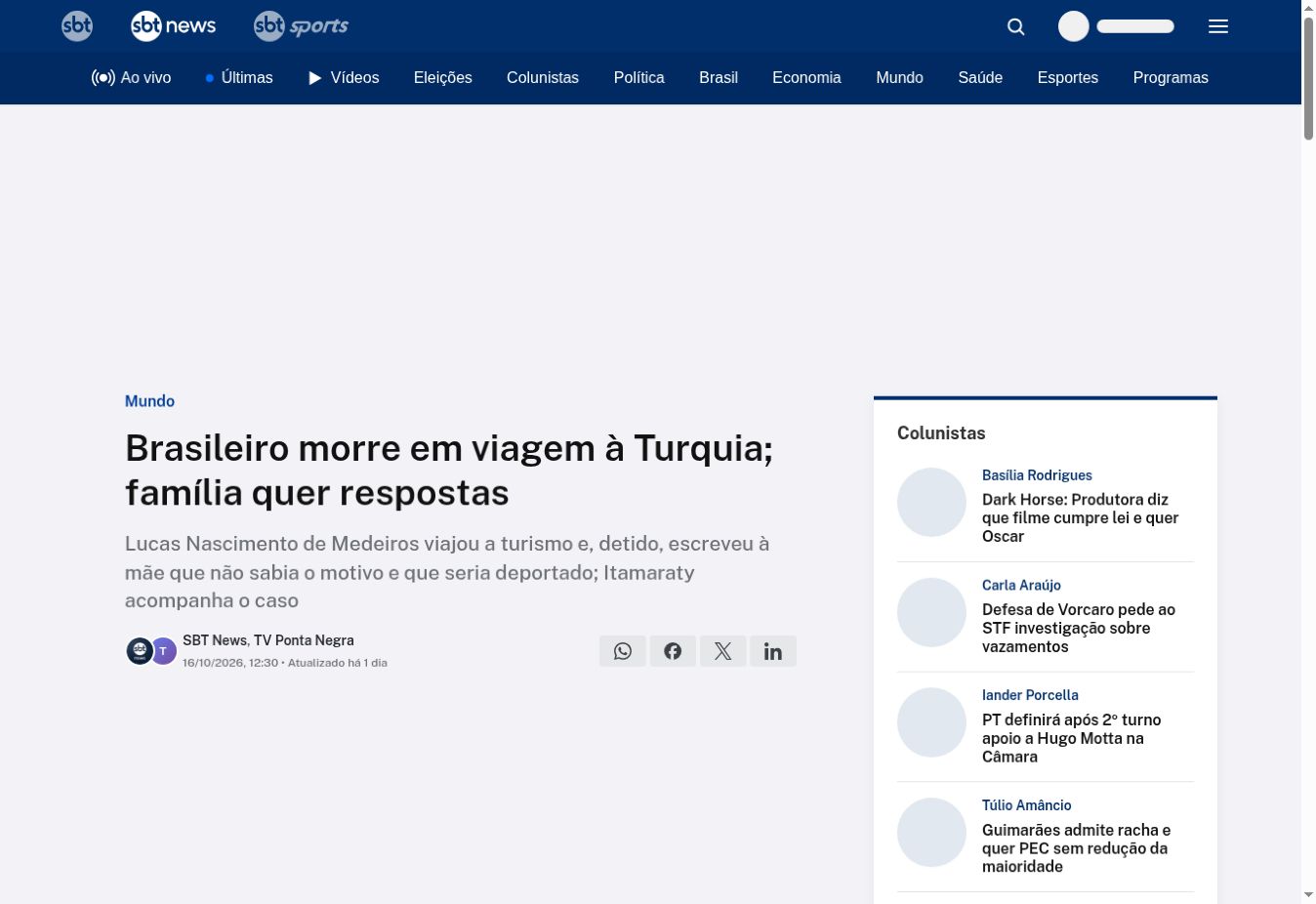Click the SBT News author link

215,640
